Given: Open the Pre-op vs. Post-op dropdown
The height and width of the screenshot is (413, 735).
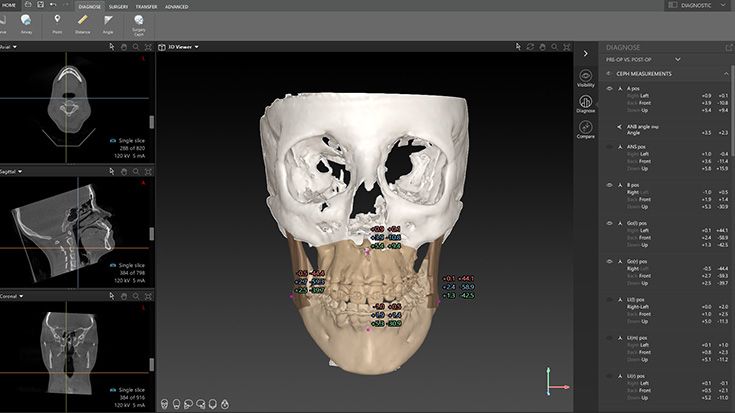Looking at the screenshot, I should click(677, 60).
